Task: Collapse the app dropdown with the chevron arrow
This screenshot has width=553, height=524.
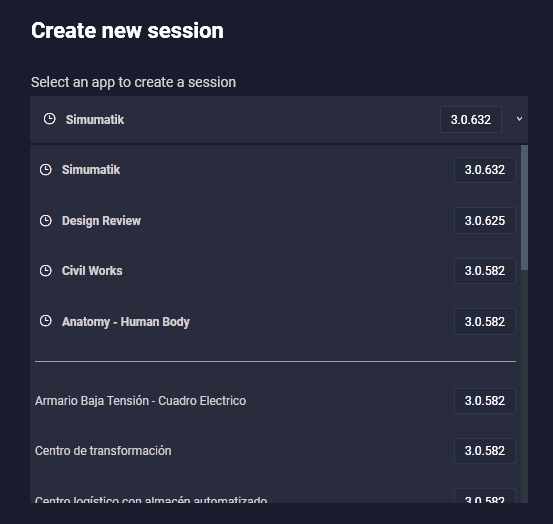Action: [519, 119]
